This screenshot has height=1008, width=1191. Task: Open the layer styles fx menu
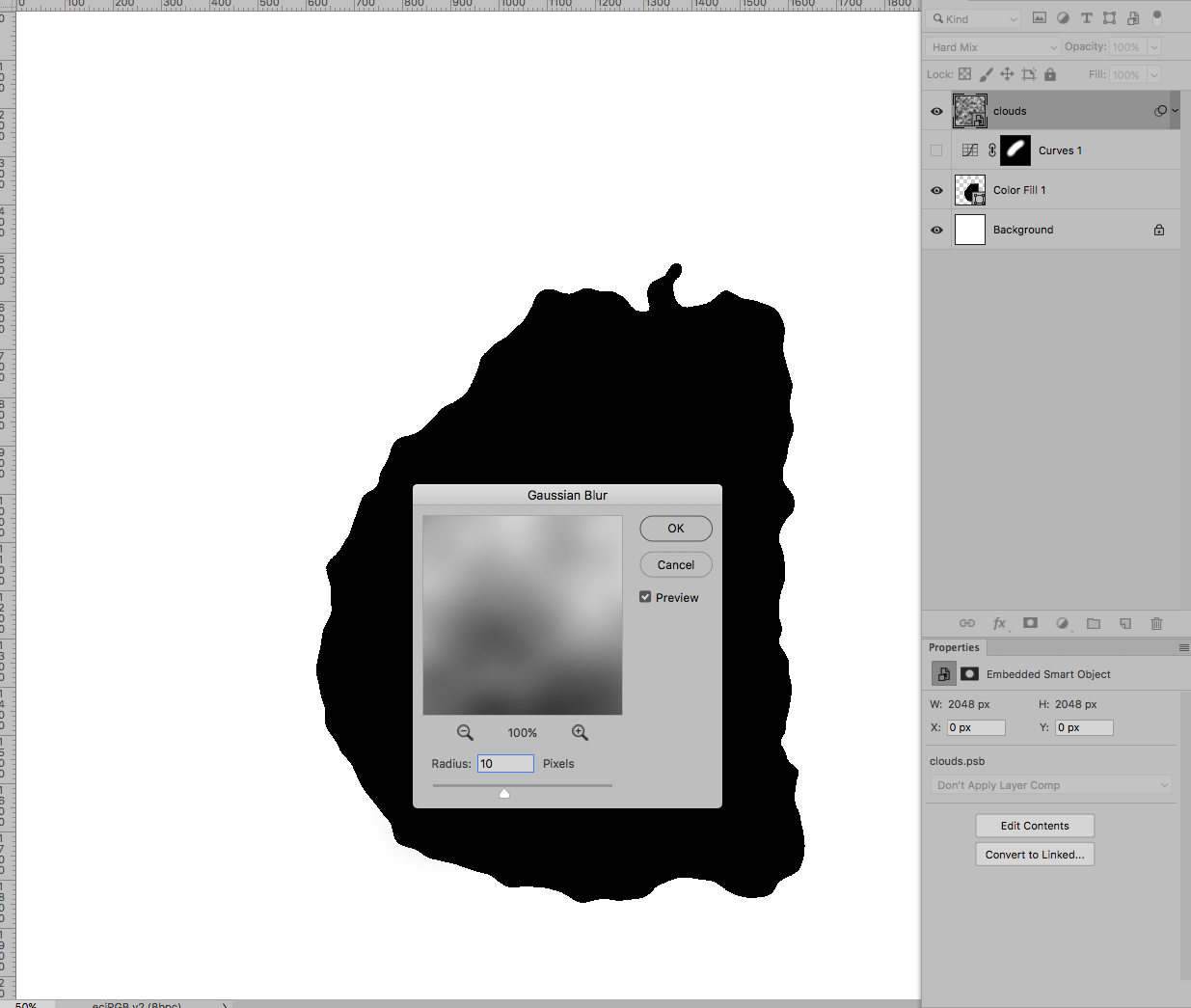click(x=999, y=623)
